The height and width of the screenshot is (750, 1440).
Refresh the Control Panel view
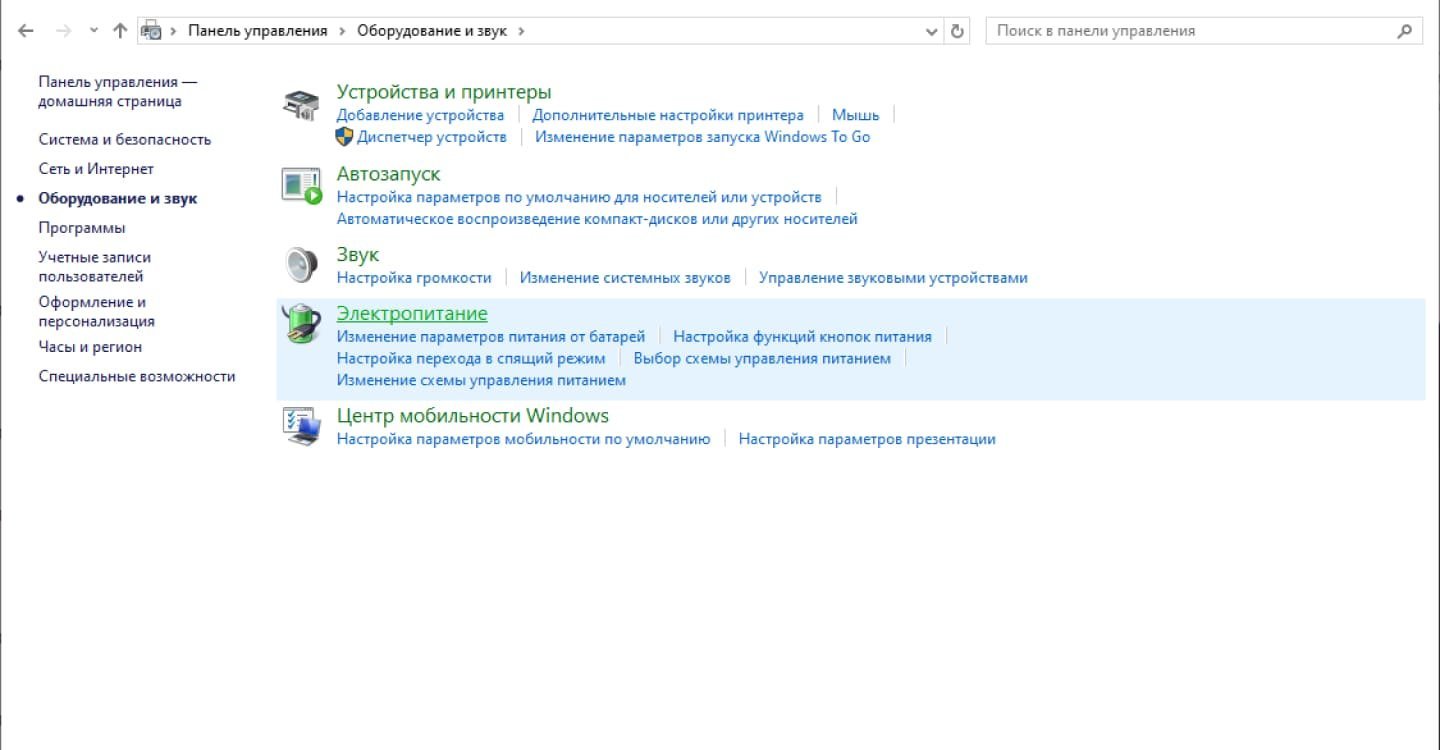click(x=958, y=31)
